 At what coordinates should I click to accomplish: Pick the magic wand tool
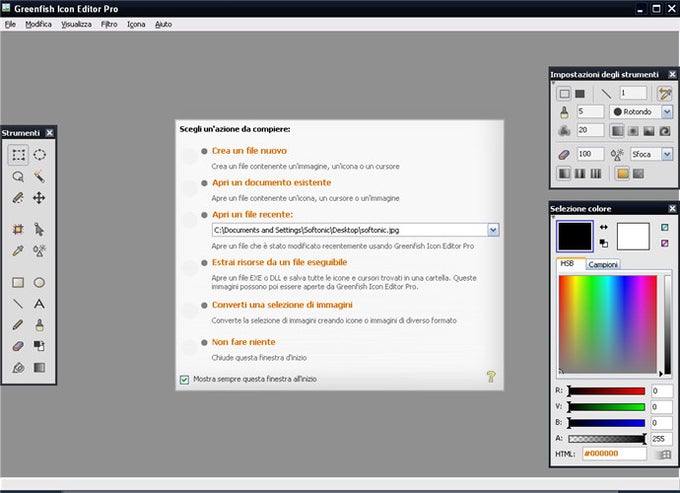pos(39,176)
